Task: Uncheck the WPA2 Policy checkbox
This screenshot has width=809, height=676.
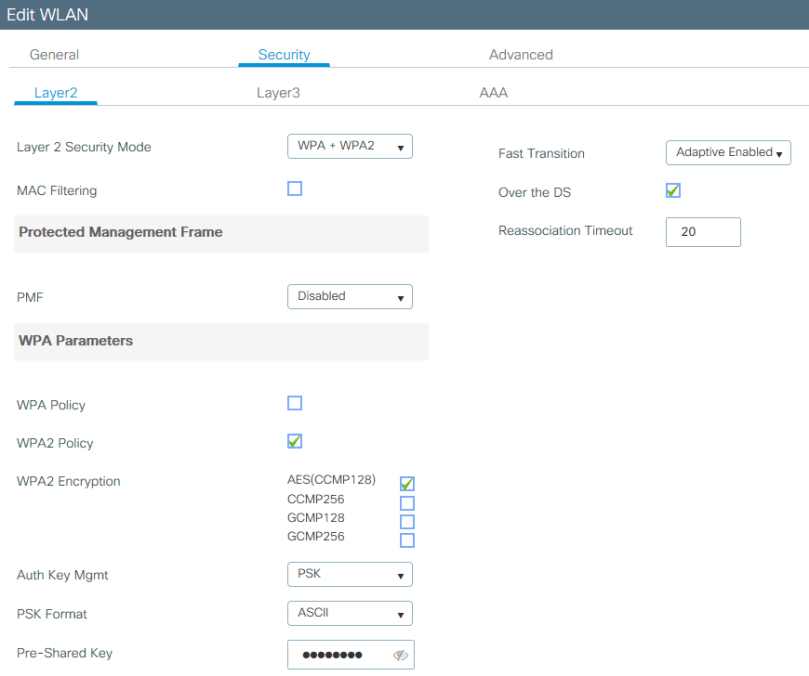Action: [295, 441]
